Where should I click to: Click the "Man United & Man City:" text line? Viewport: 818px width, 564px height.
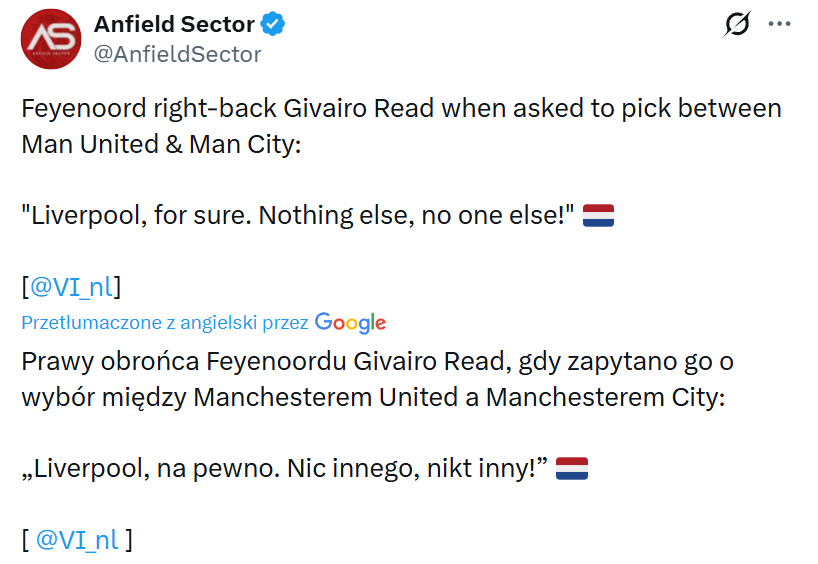(x=161, y=144)
